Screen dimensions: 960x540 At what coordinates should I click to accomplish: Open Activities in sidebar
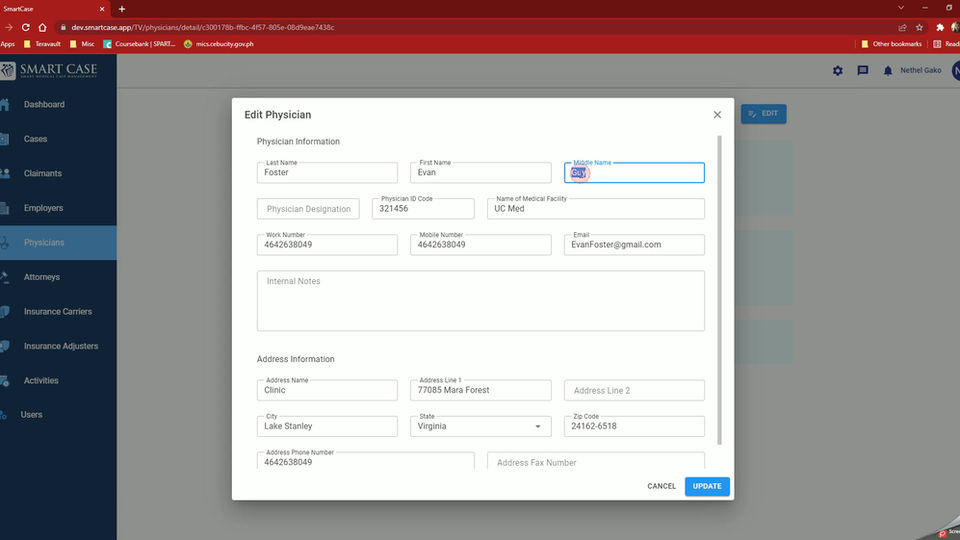58,380
